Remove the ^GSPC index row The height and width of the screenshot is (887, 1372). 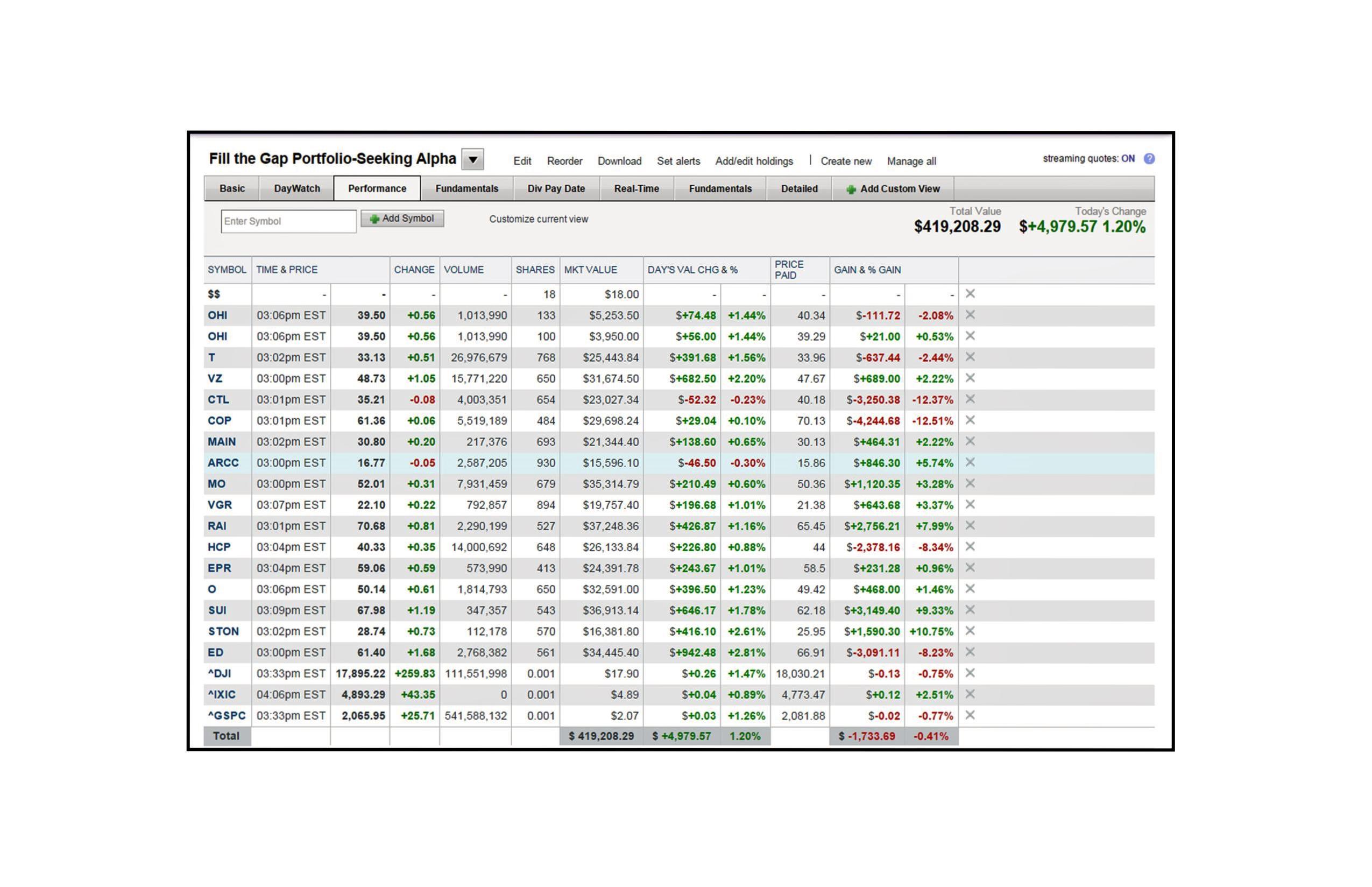(x=970, y=715)
